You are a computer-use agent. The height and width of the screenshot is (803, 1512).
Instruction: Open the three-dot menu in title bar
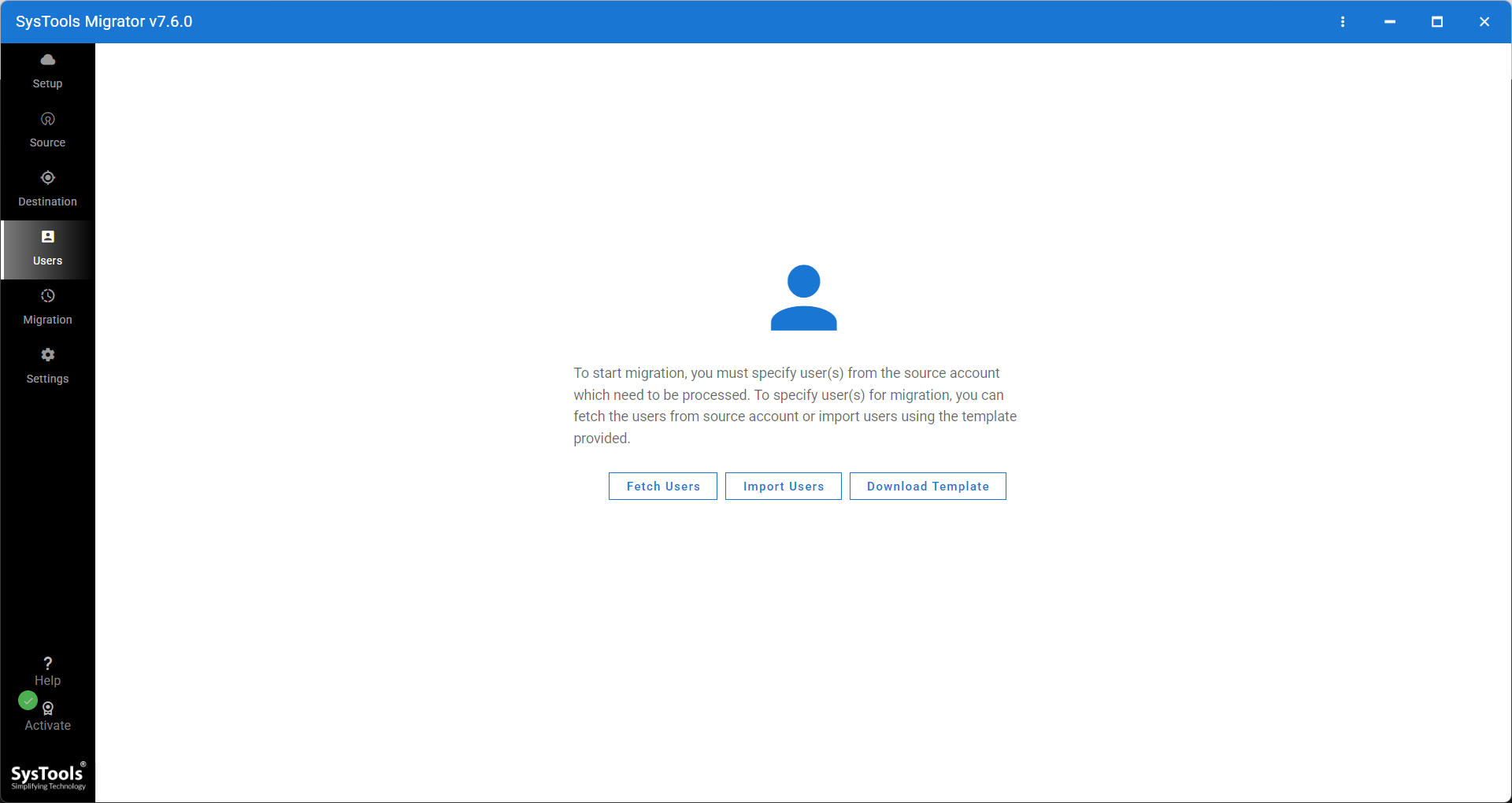tap(1343, 21)
